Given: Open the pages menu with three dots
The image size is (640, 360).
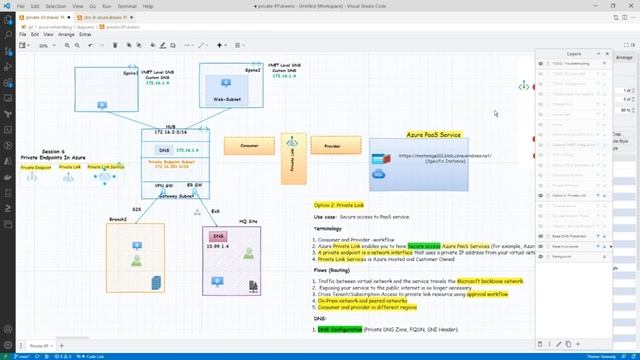Looking at the screenshot, I should (21, 346).
